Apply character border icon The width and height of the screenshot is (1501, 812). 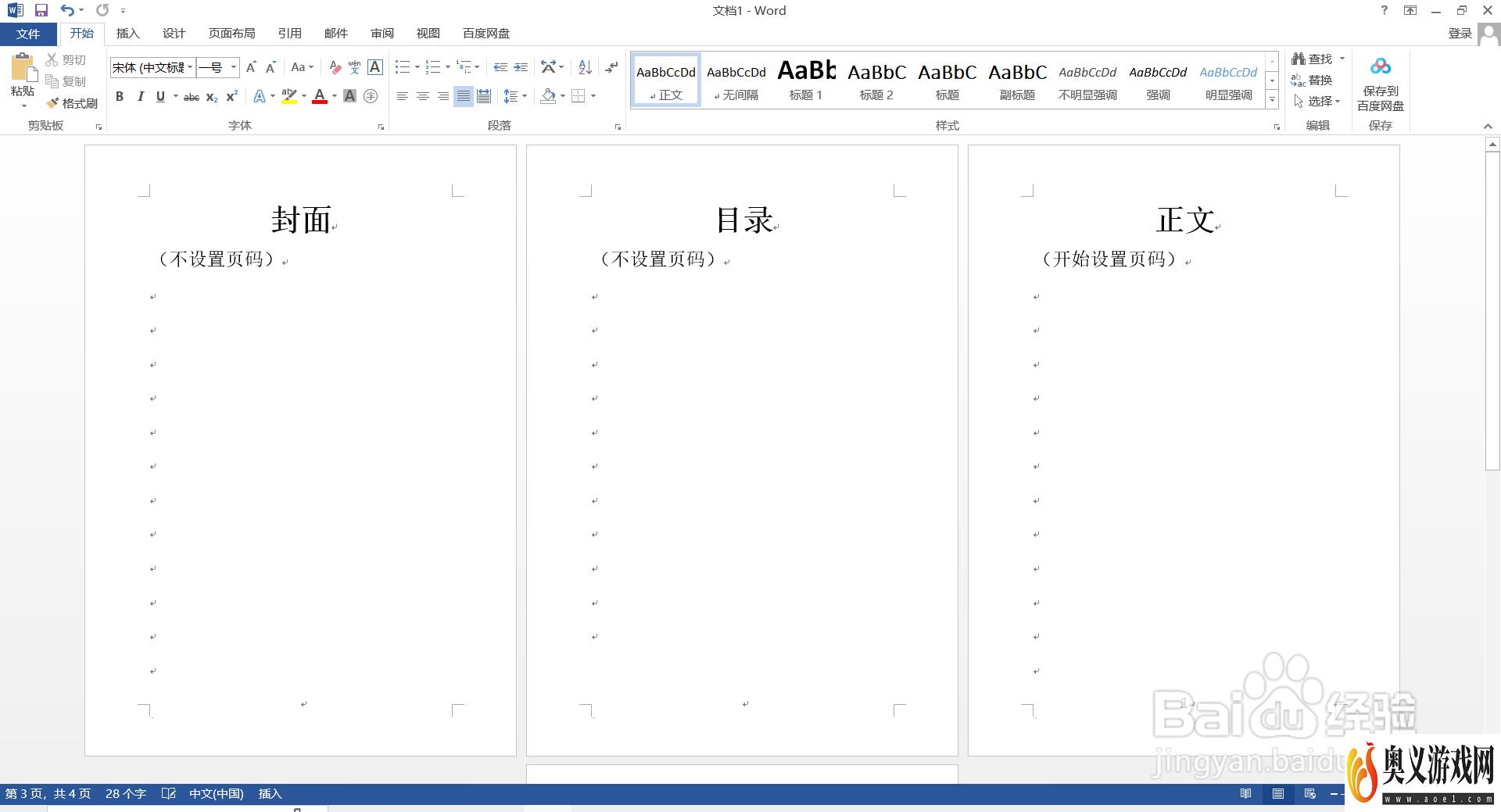[x=375, y=67]
